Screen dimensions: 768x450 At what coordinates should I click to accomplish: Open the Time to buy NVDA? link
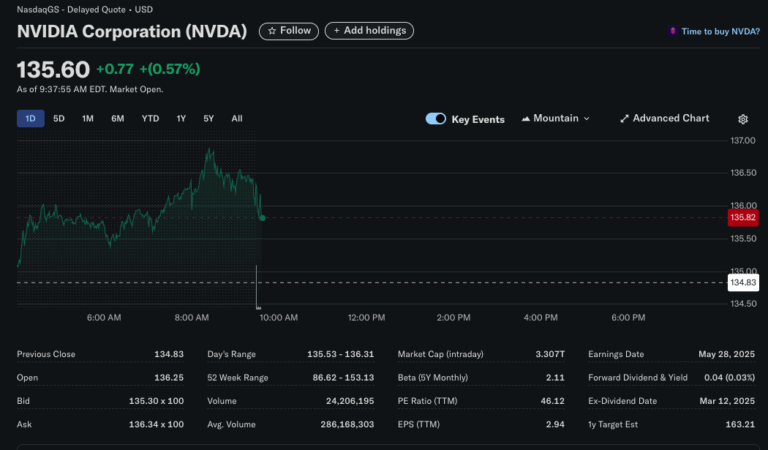point(720,31)
